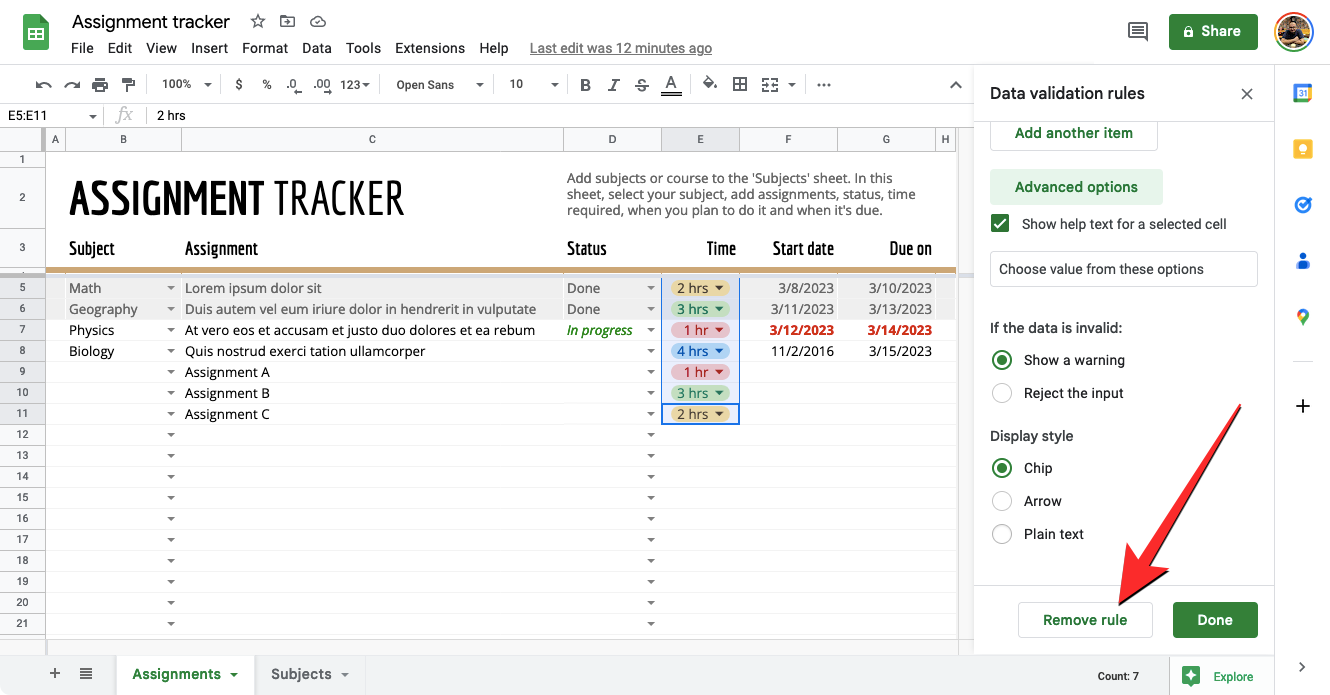
Task: Open the font family dropdown Open Sans
Action: tap(439, 85)
